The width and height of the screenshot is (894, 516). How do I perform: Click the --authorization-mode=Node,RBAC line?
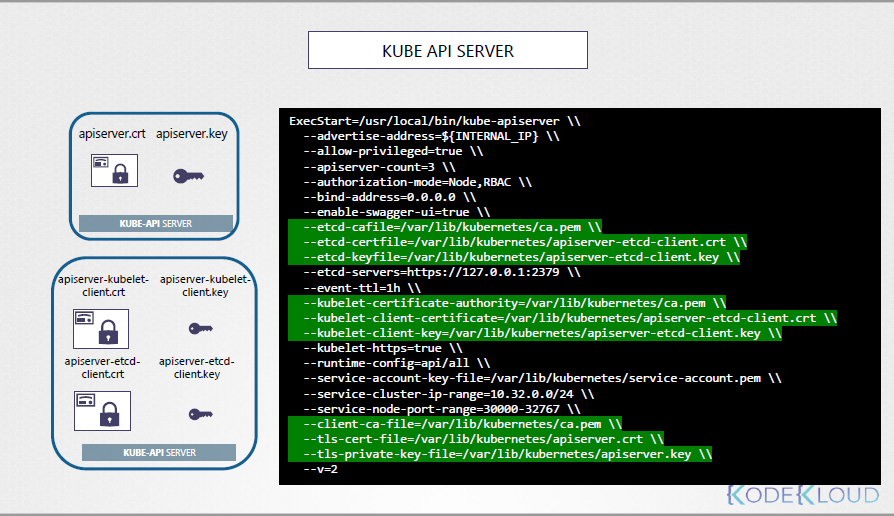pos(417,182)
